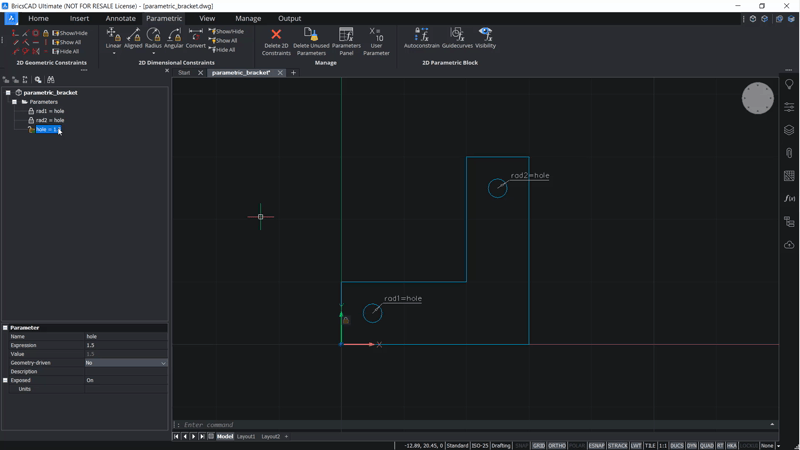Open the structure tree panel on right sidebar
800x450 pixels.
coord(789,222)
